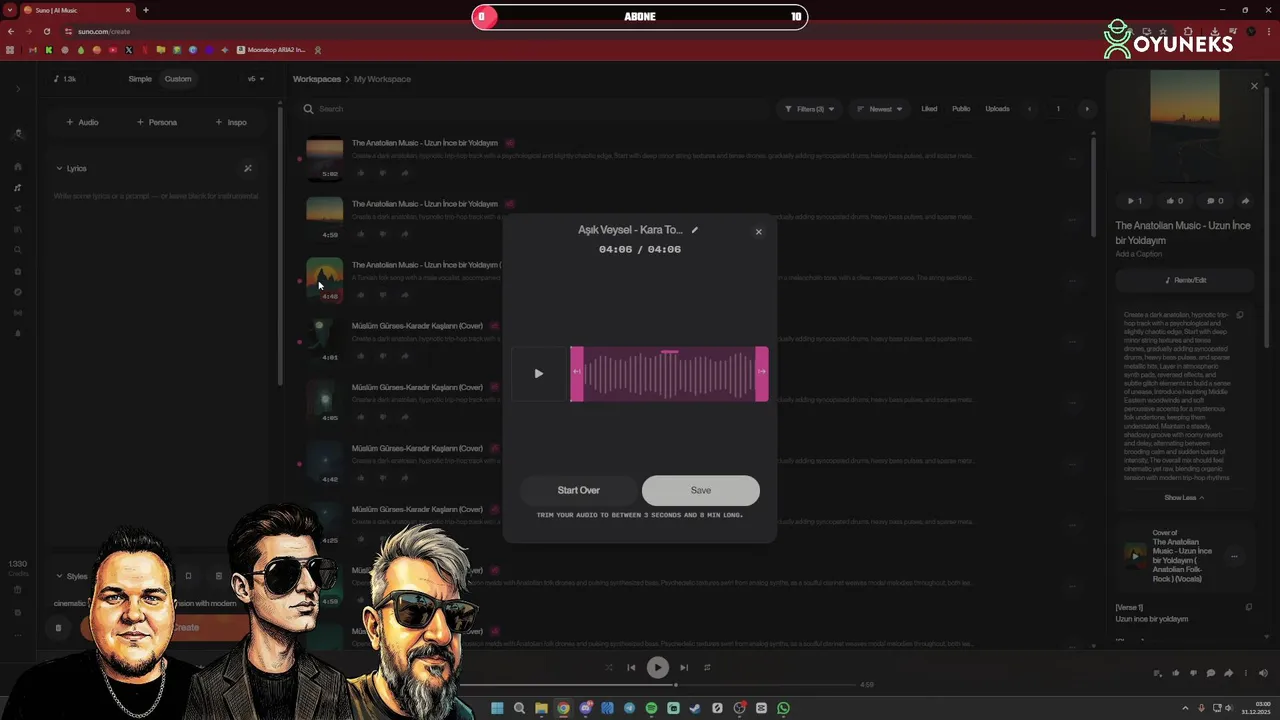Viewport: 1280px width, 720px height.
Task: Open the Workspaces breadcrumb link
Action: pos(317,79)
